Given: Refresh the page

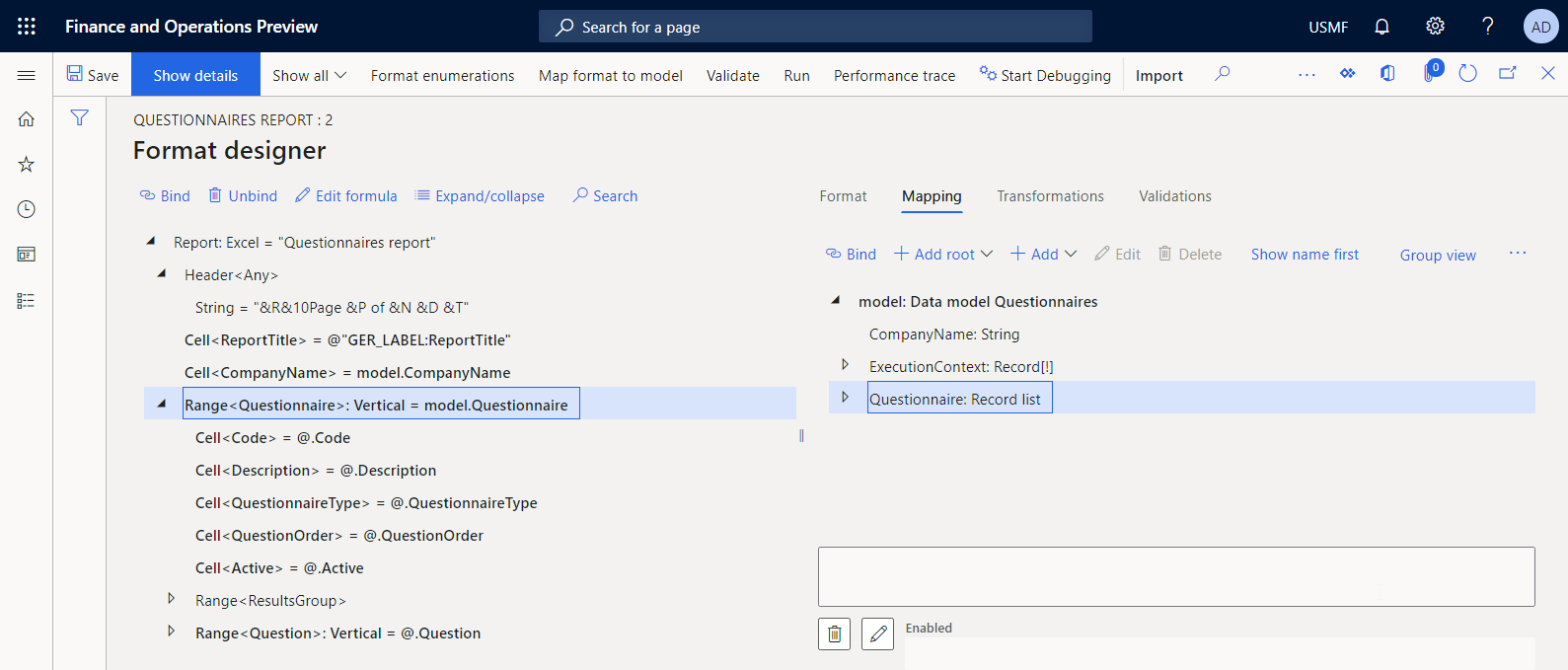Looking at the screenshot, I should coord(1467,74).
